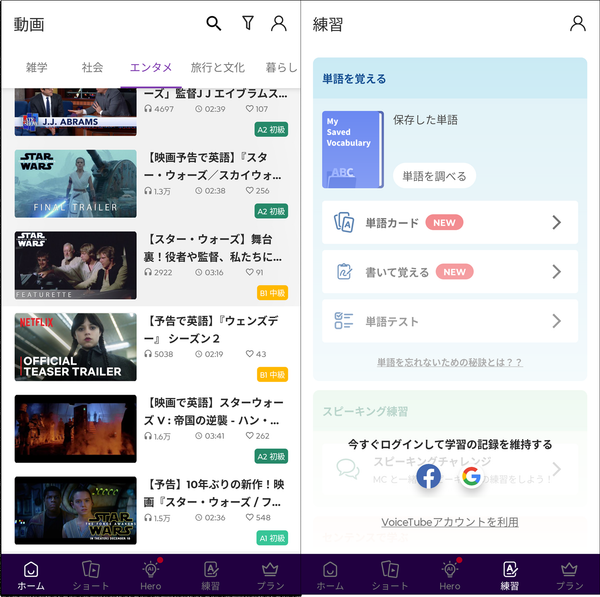Open link 単語を忘れないための秘訣とは？？
The height and width of the screenshot is (597, 600).
click(450, 362)
